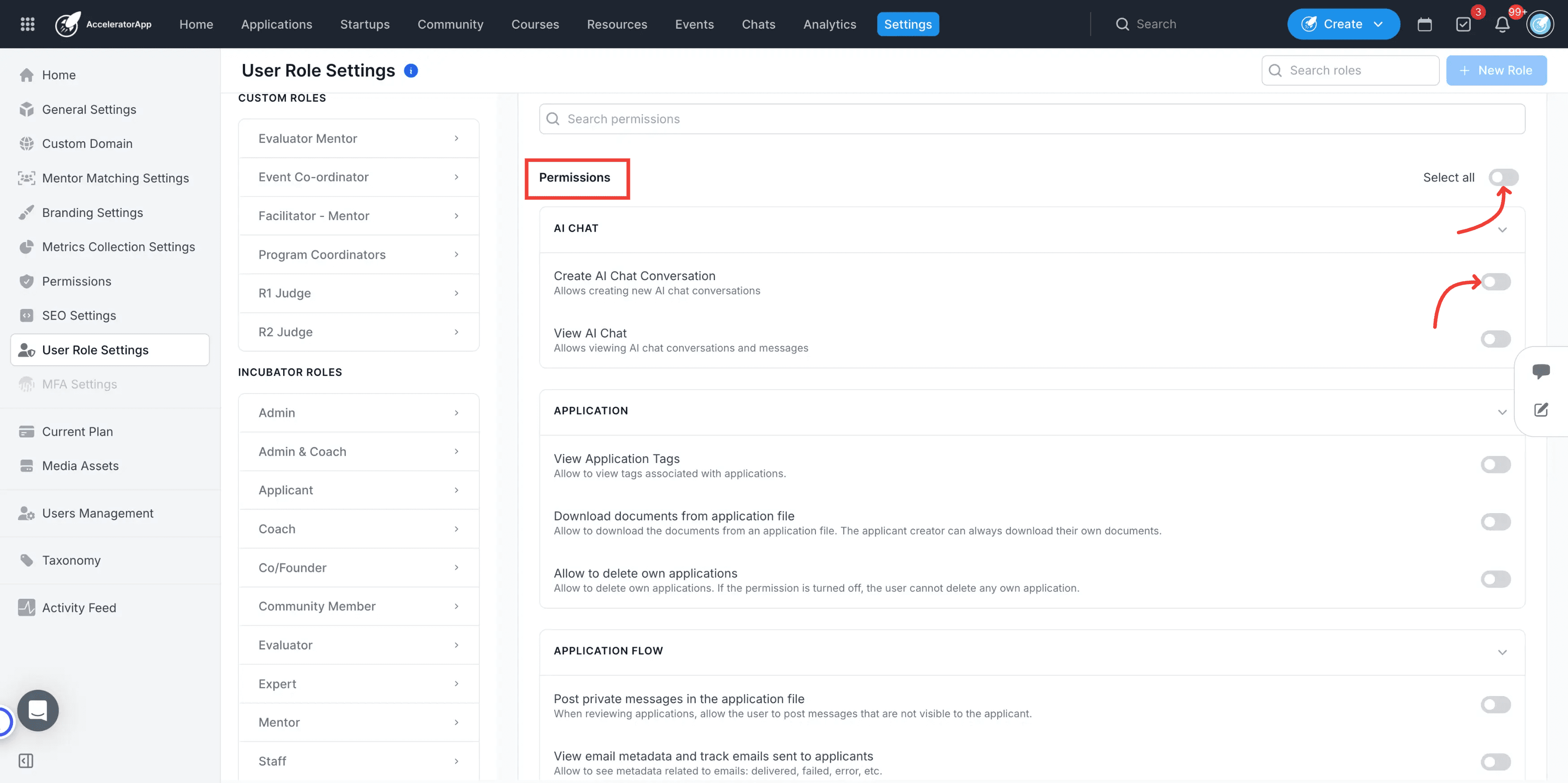The image size is (1568, 783).
Task: Open the calendar icon in top bar
Action: click(1424, 24)
